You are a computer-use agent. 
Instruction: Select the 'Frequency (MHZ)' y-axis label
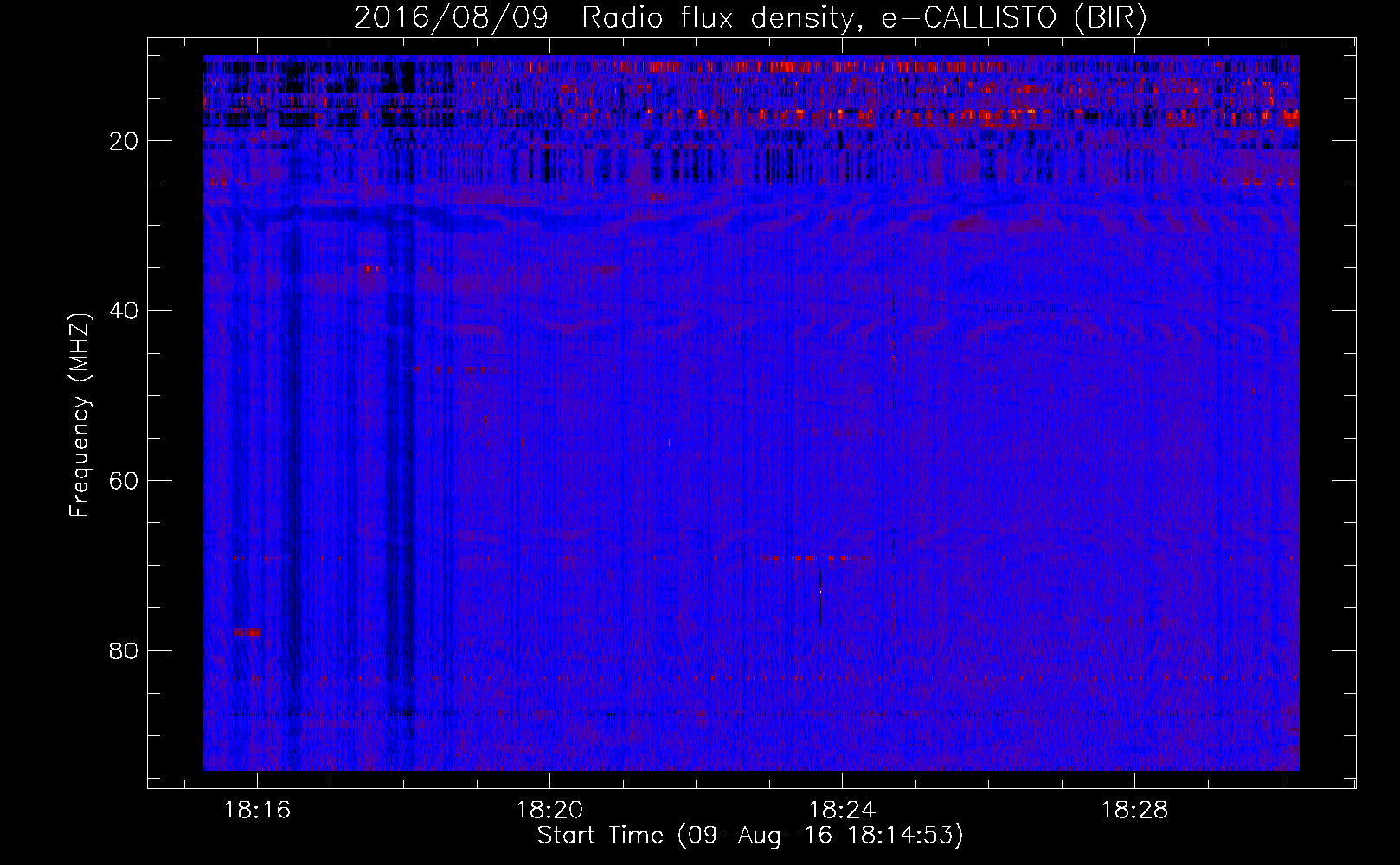pyautogui.click(x=80, y=416)
